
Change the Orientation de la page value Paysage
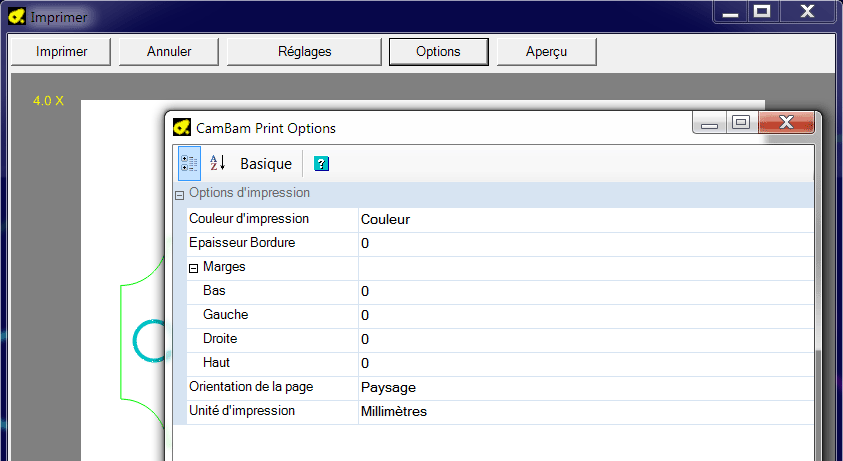pyautogui.click(x=586, y=388)
